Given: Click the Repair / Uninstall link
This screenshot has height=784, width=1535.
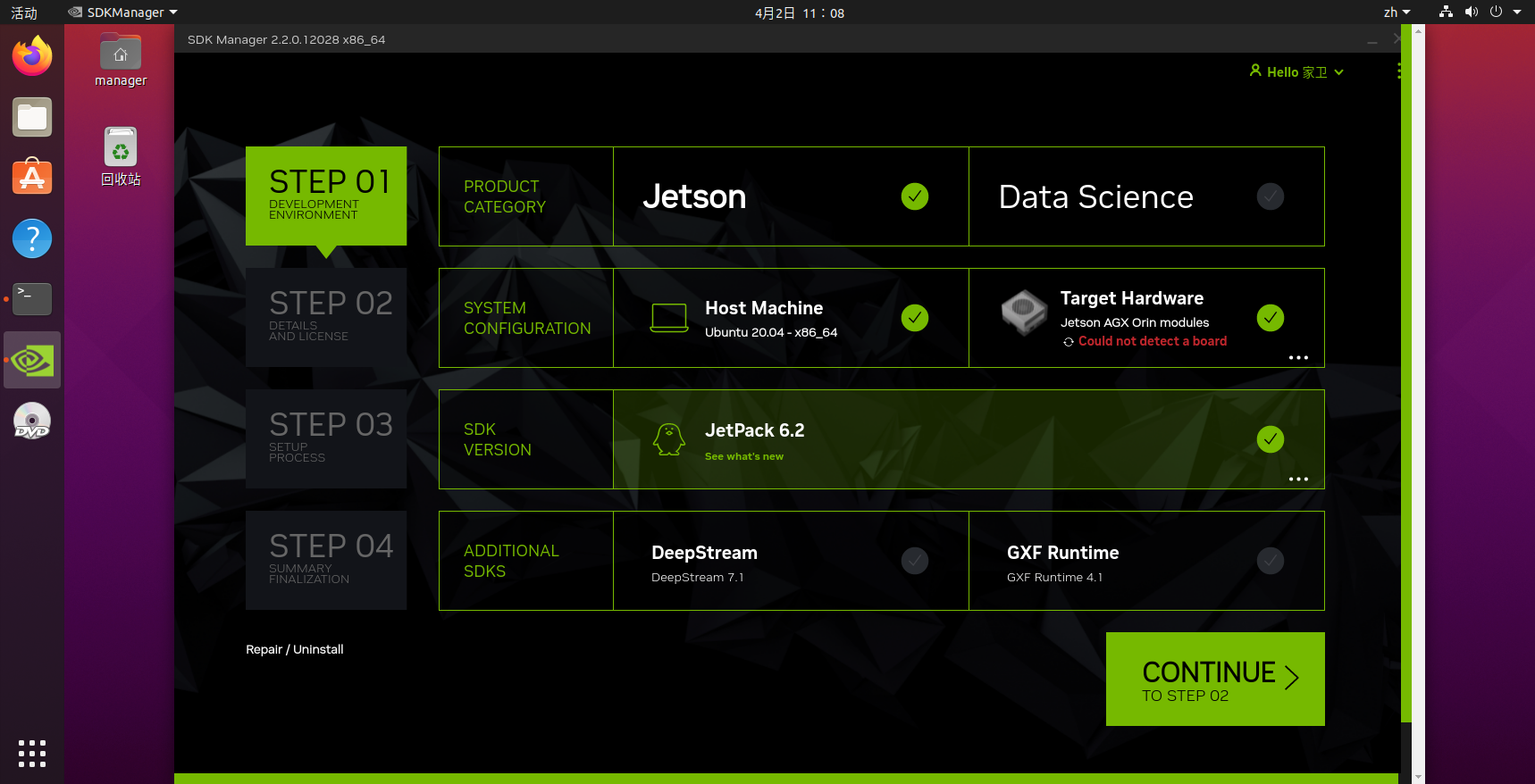Looking at the screenshot, I should pos(295,649).
